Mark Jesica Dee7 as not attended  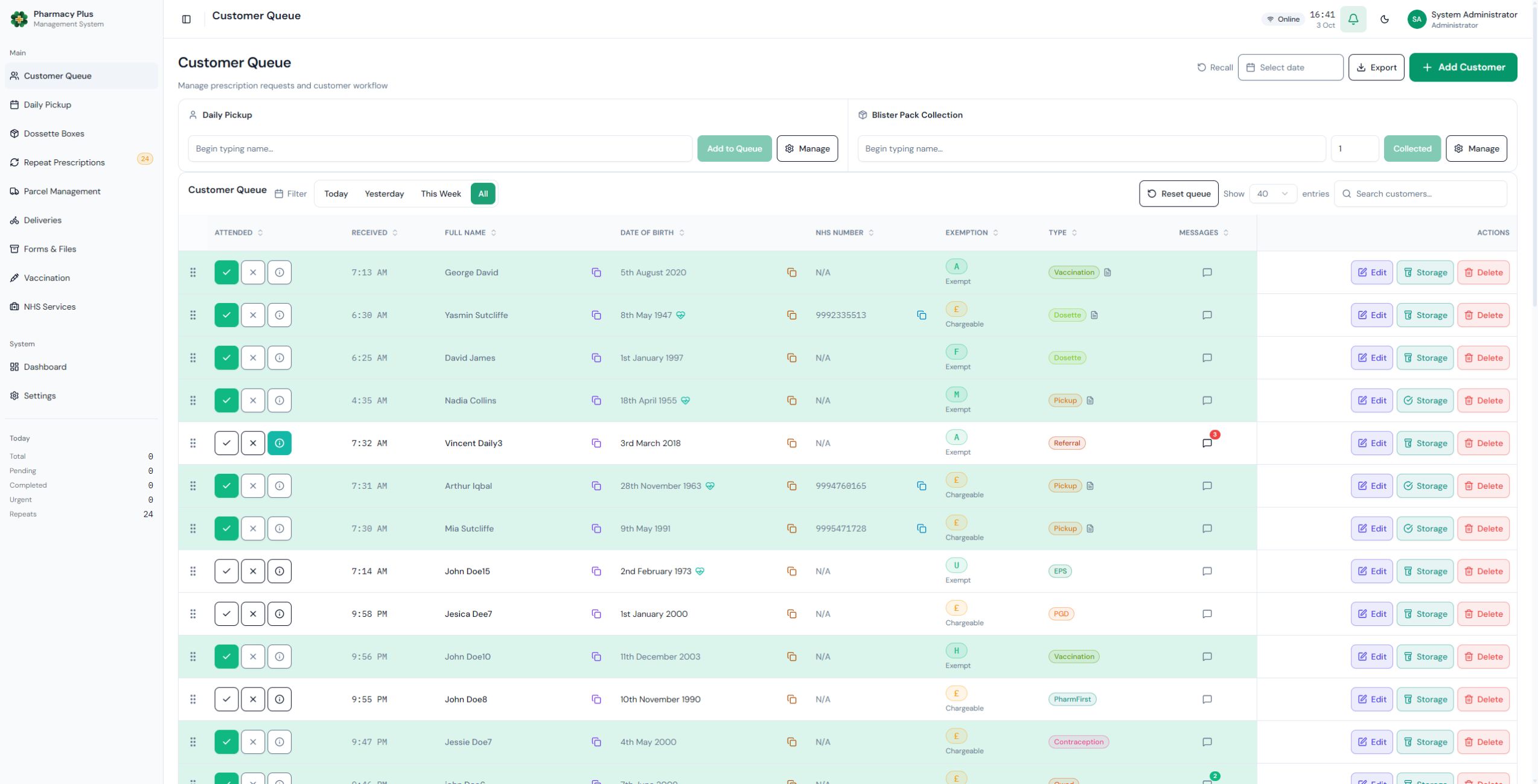[253, 614]
